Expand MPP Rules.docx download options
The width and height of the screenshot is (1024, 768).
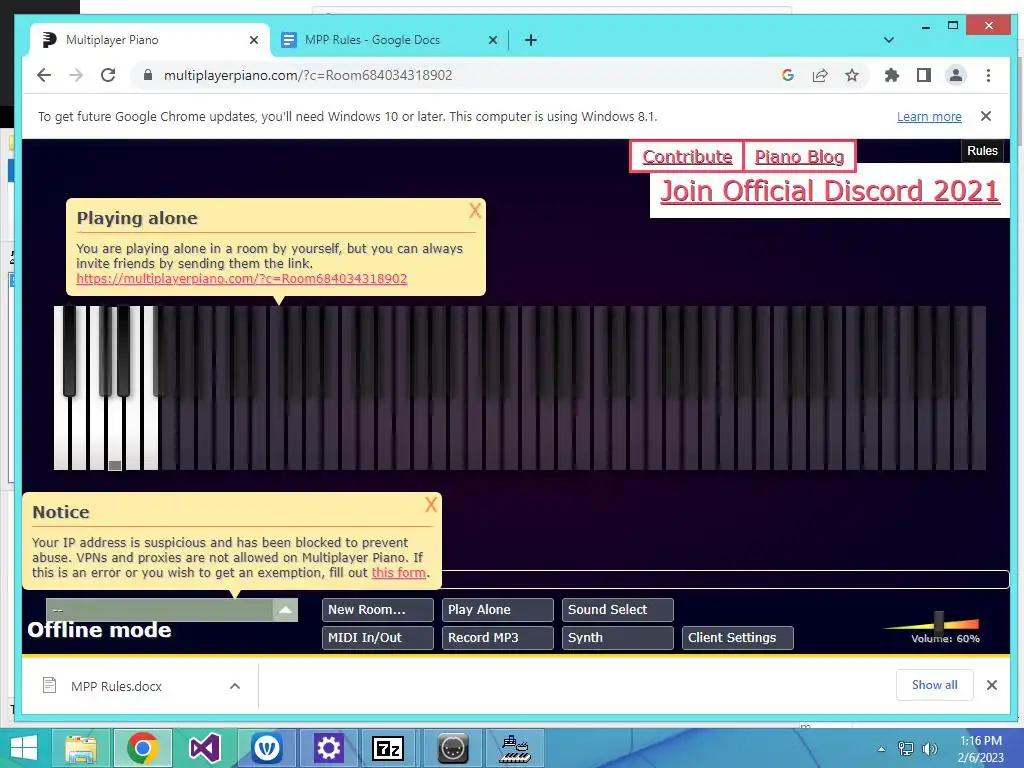(x=235, y=686)
